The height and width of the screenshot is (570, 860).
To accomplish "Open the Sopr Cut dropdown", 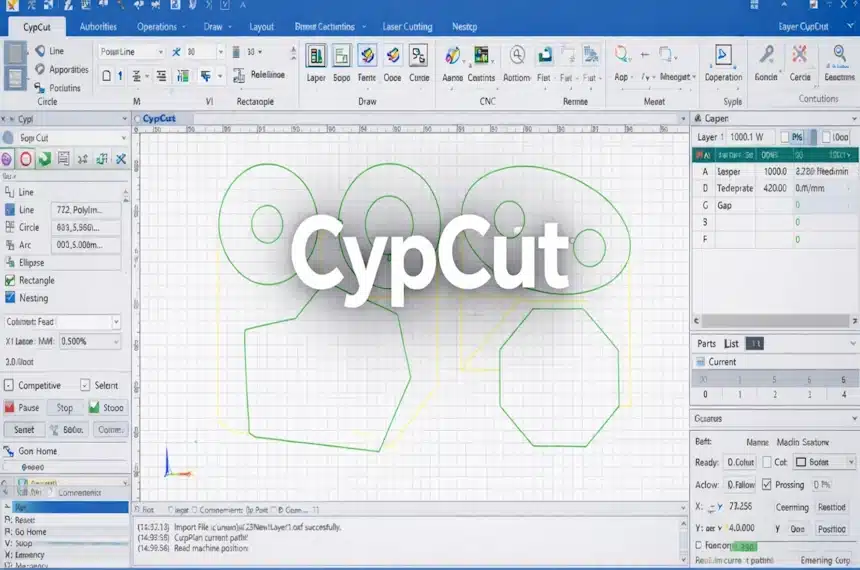I will point(123,138).
